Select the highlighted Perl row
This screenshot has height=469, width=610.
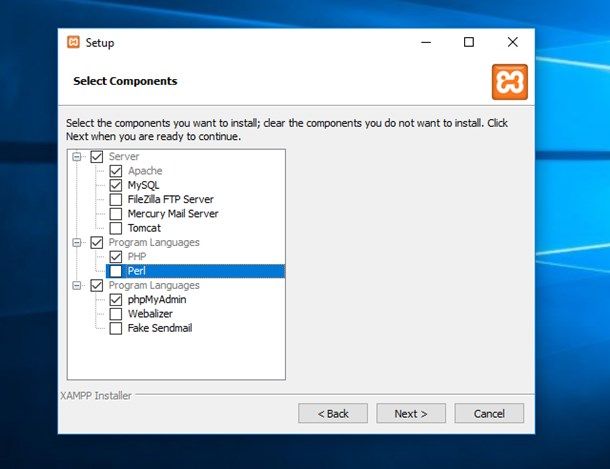pyautogui.click(x=195, y=271)
